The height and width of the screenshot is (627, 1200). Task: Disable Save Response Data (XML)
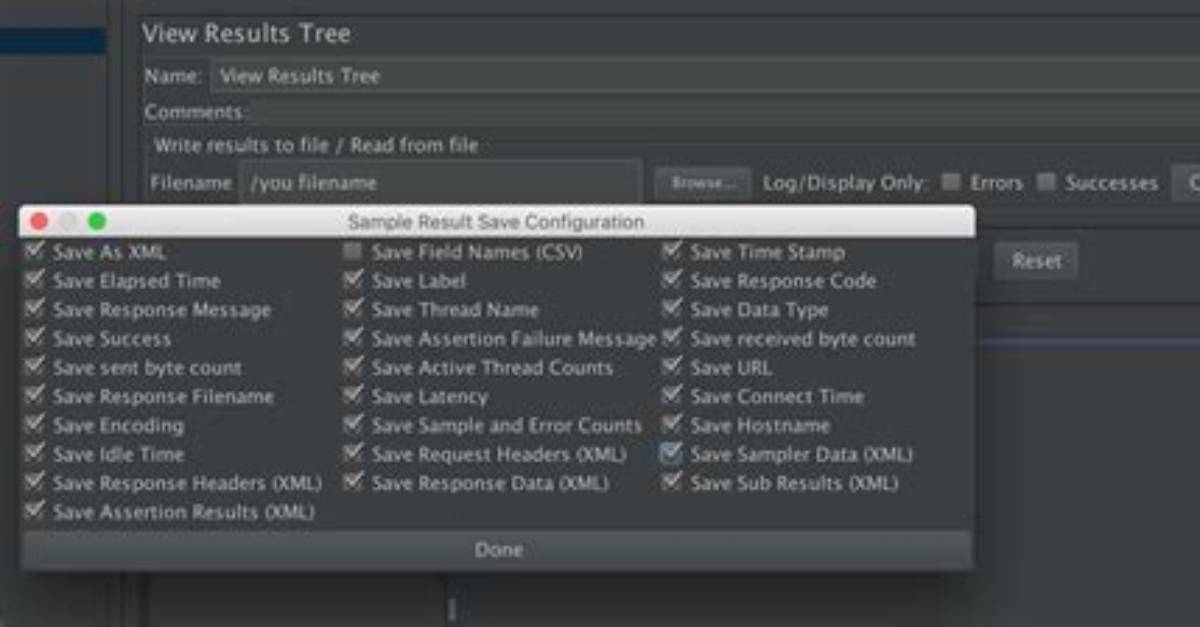353,482
